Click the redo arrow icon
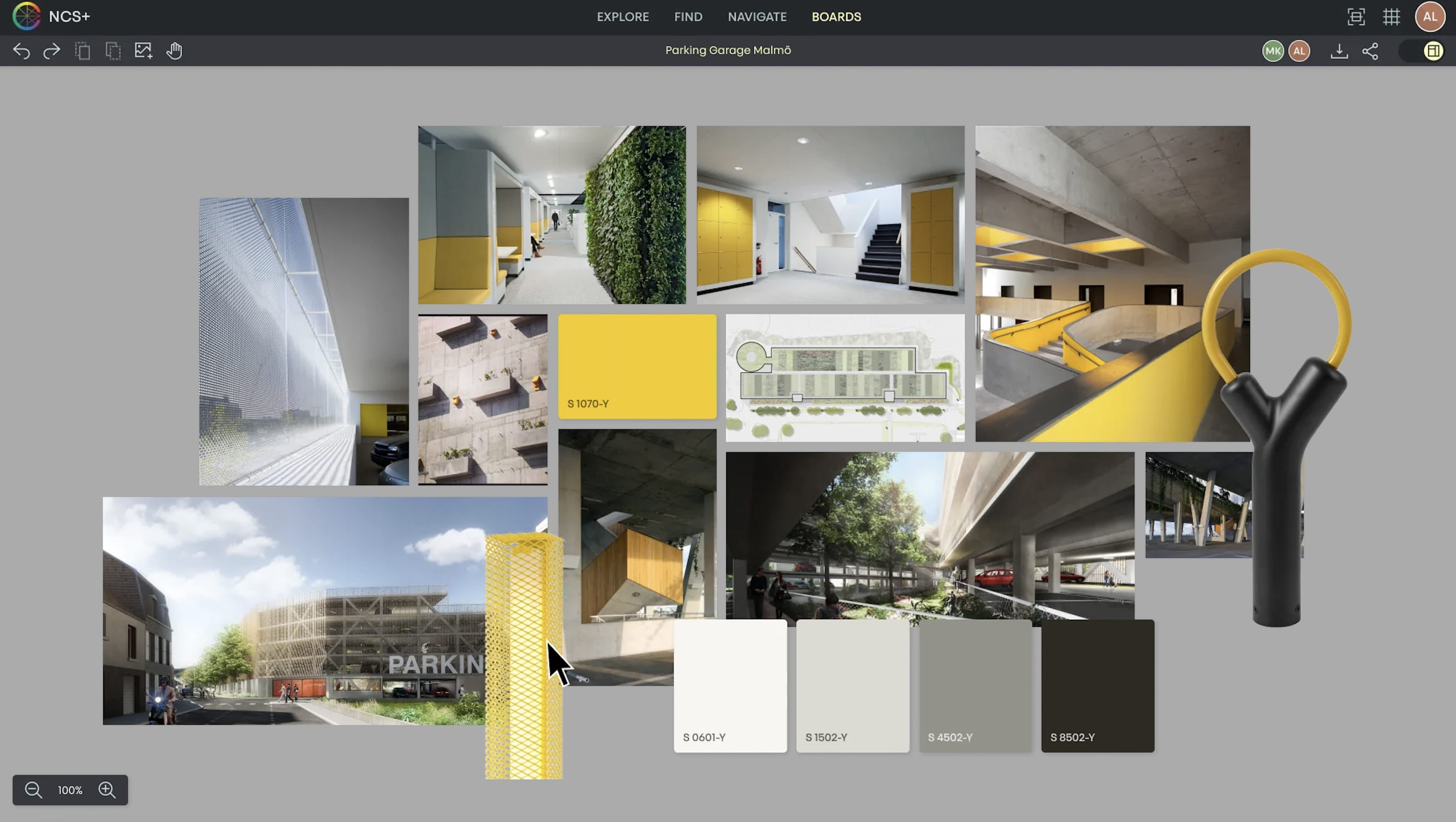 (52, 51)
